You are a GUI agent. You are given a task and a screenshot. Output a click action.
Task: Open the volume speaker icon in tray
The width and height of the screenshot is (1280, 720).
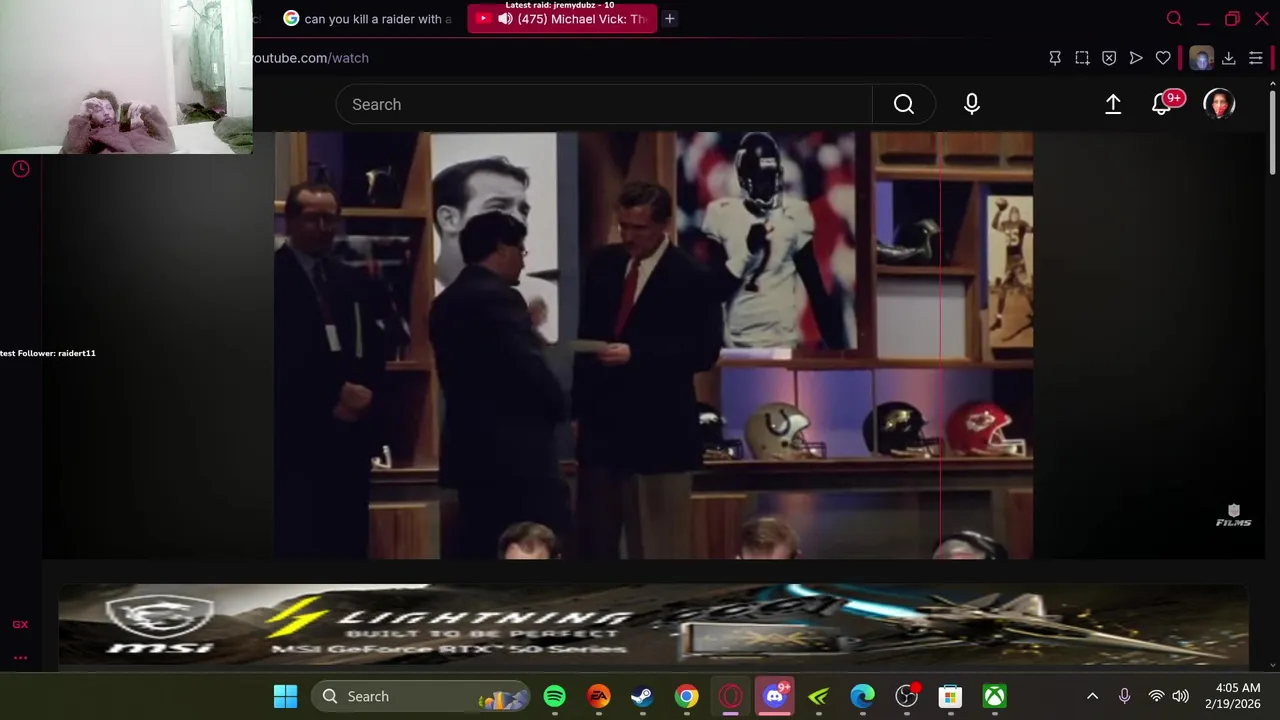1181,696
